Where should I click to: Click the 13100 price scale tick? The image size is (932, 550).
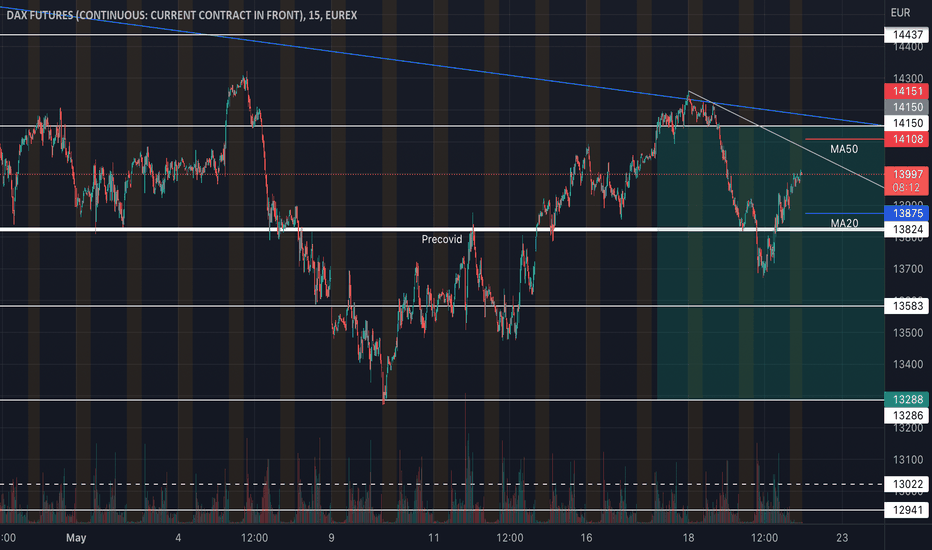[908, 460]
